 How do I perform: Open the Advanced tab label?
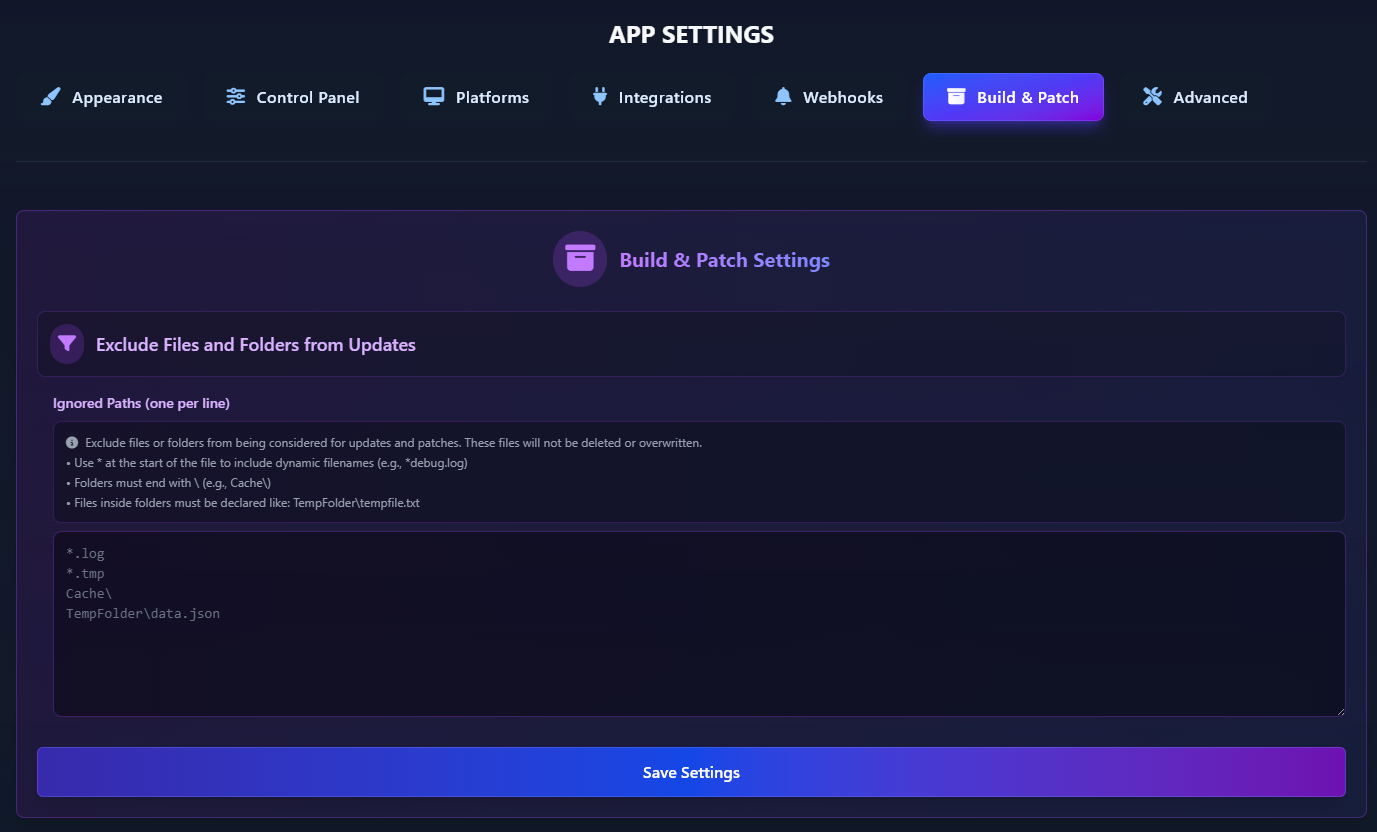click(x=1210, y=98)
